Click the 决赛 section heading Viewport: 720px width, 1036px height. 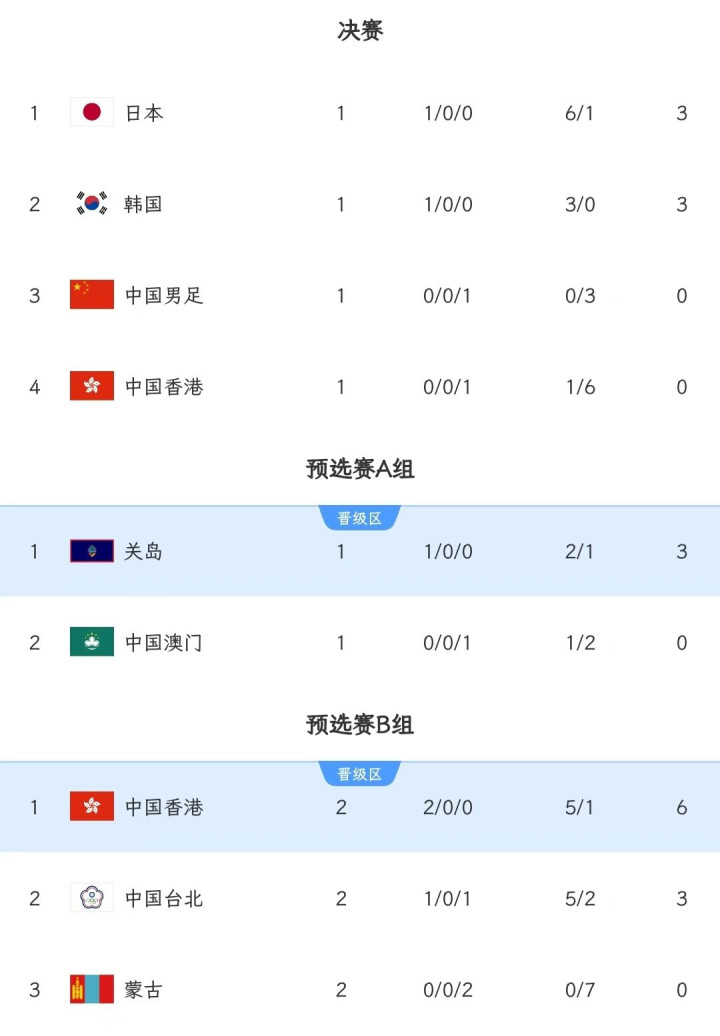pos(360,30)
